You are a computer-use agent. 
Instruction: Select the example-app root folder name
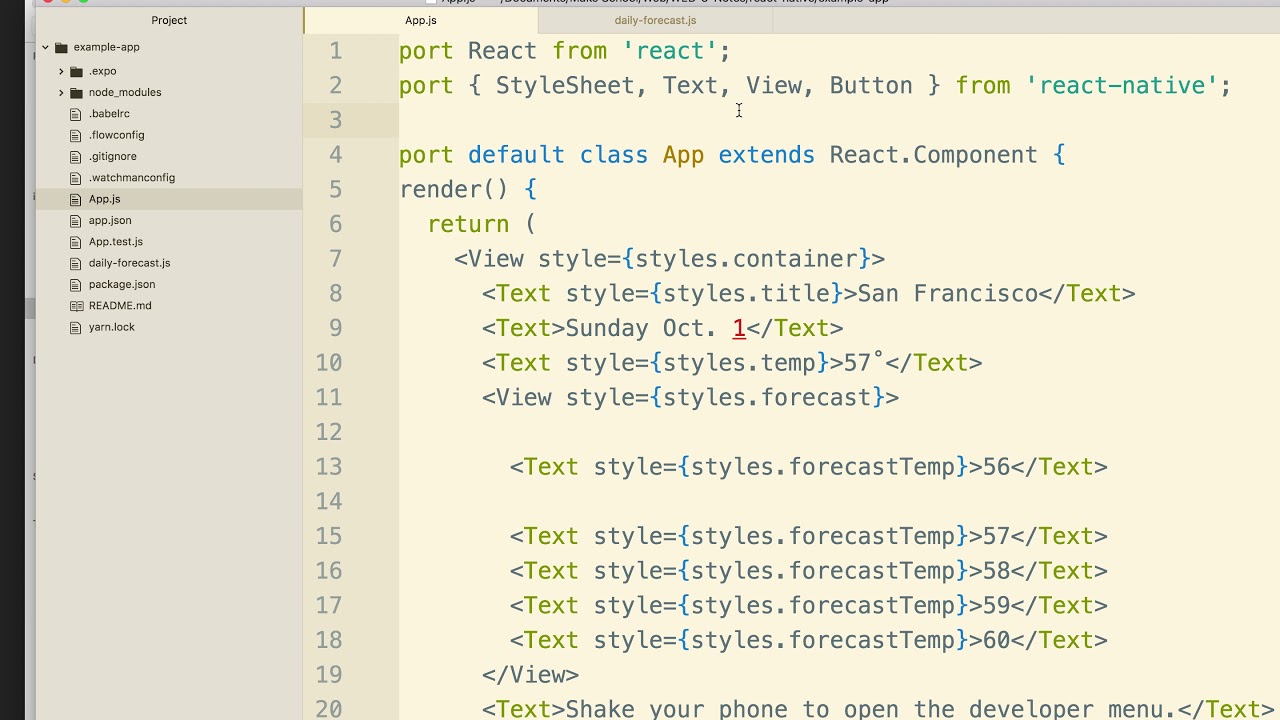pyautogui.click(x=106, y=47)
